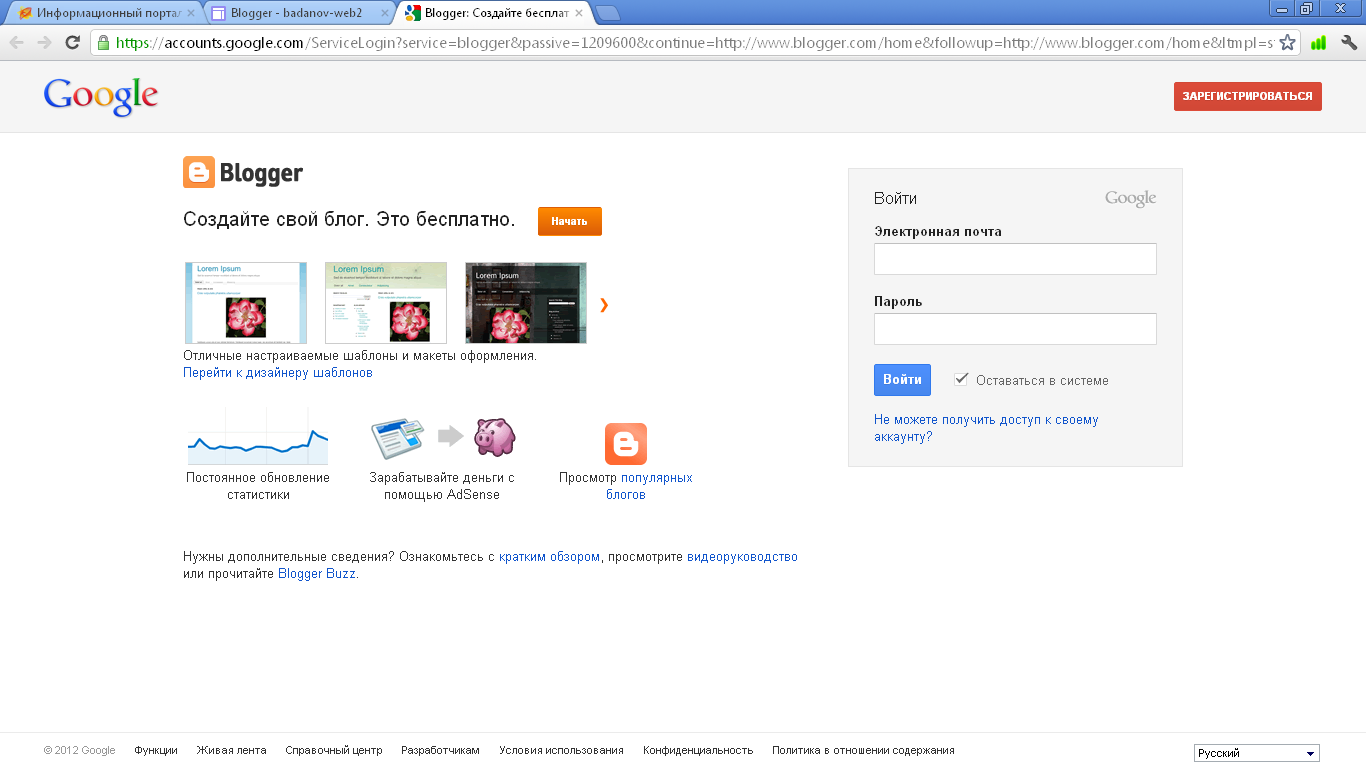
Task: Click Зарабатывайте деньги с помощью AdSense text
Action: (442, 486)
